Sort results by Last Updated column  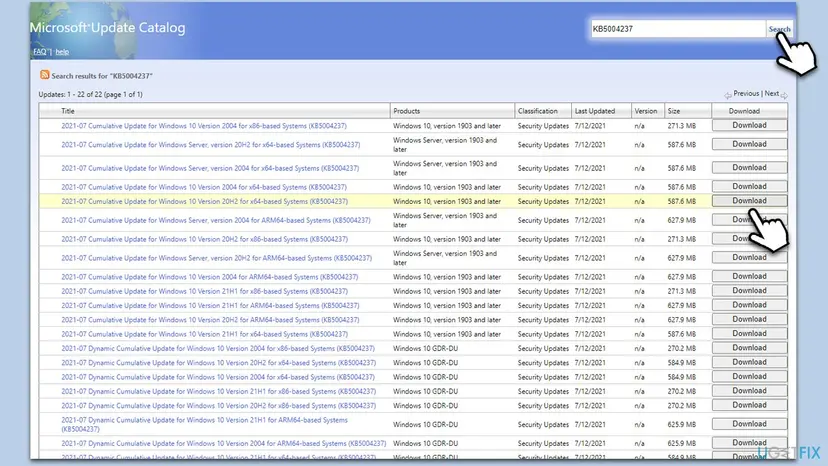pos(595,111)
